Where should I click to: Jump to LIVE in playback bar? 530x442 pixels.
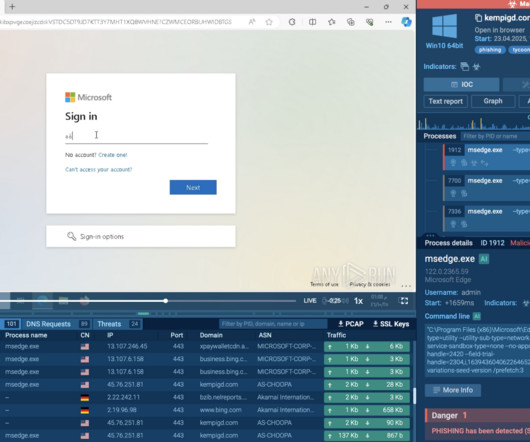310,301
